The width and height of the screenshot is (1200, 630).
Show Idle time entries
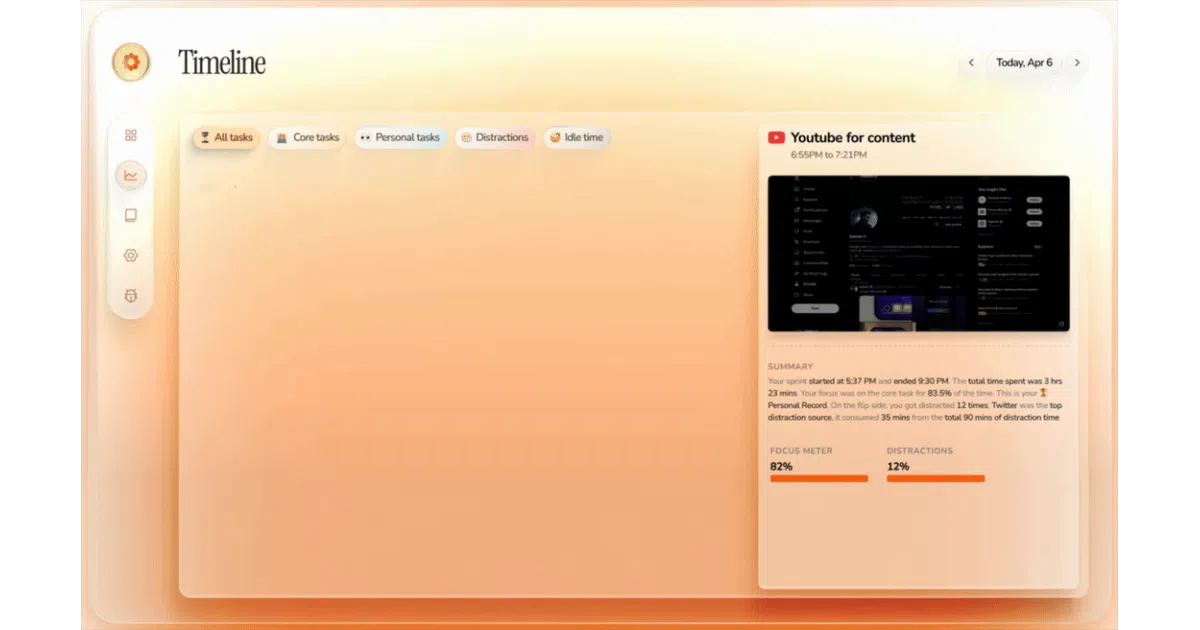[576, 137]
